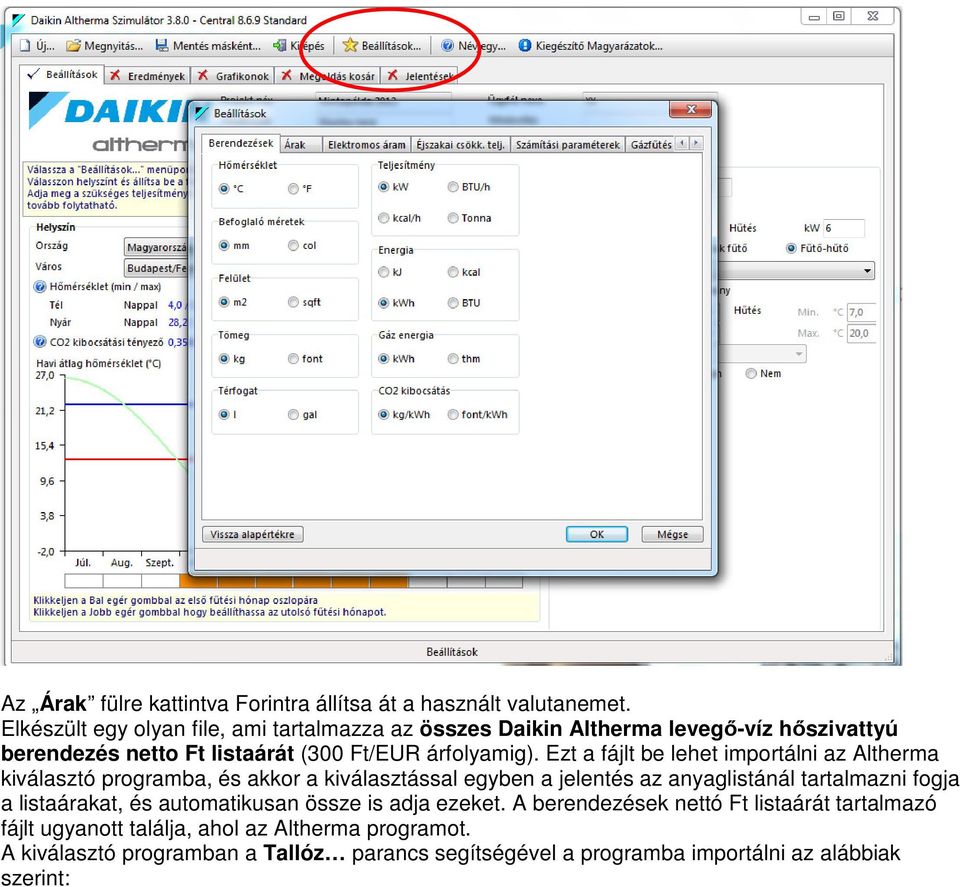Image resolution: width=960 pixels, height=887 pixels.
Task: Select font mass unit
Action: (293, 359)
